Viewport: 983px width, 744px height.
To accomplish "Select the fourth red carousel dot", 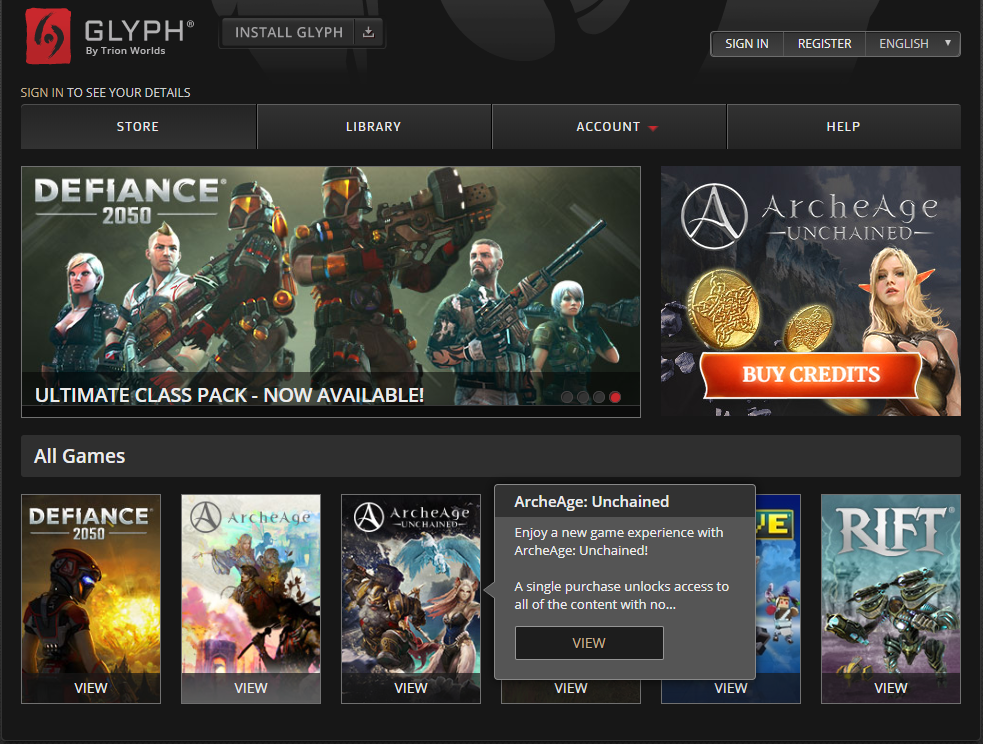I will tap(615, 397).
